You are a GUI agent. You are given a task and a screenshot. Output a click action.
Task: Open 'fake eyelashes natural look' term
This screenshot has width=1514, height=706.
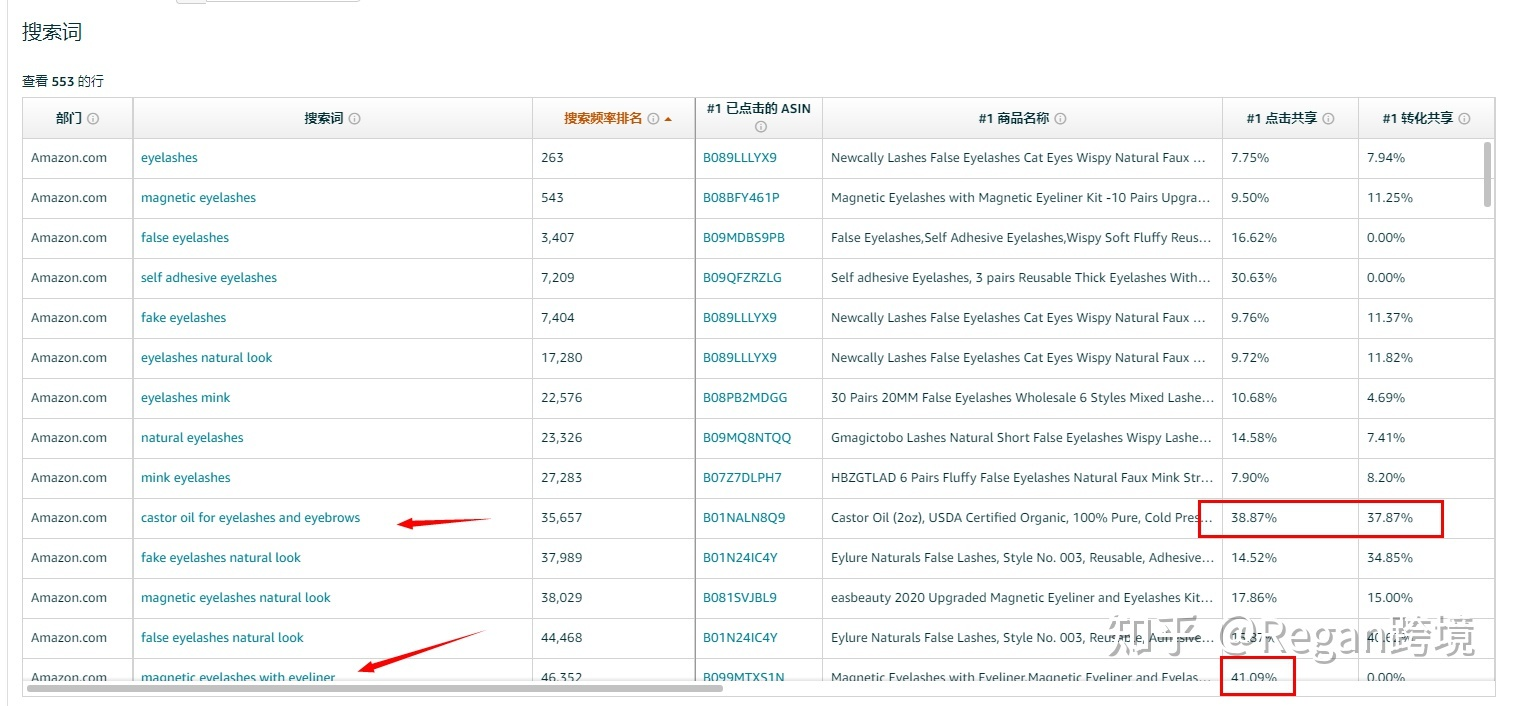pyautogui.click(x=221, y=558)
